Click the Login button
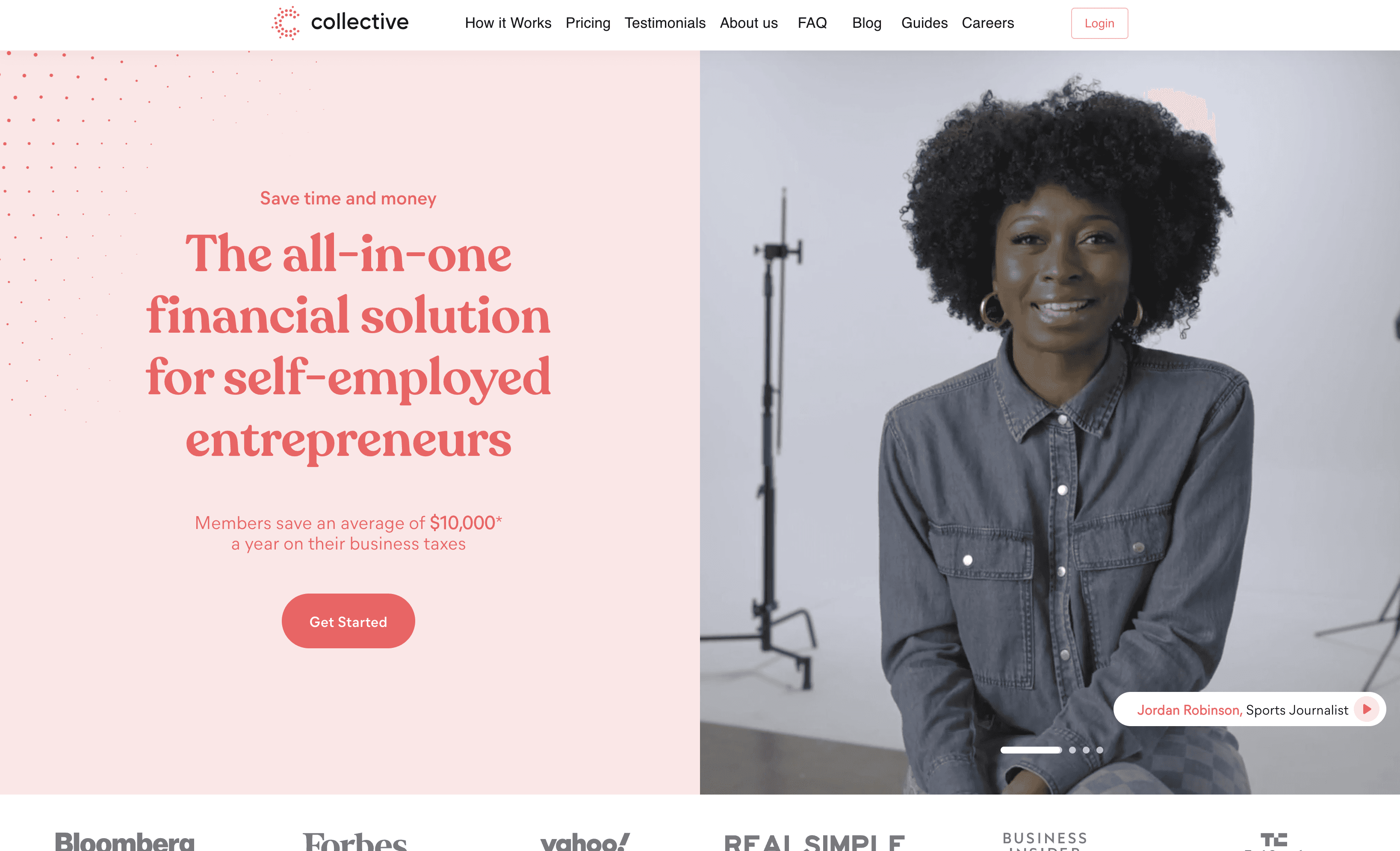The image size is (1400, 851). click(1099, 23)
